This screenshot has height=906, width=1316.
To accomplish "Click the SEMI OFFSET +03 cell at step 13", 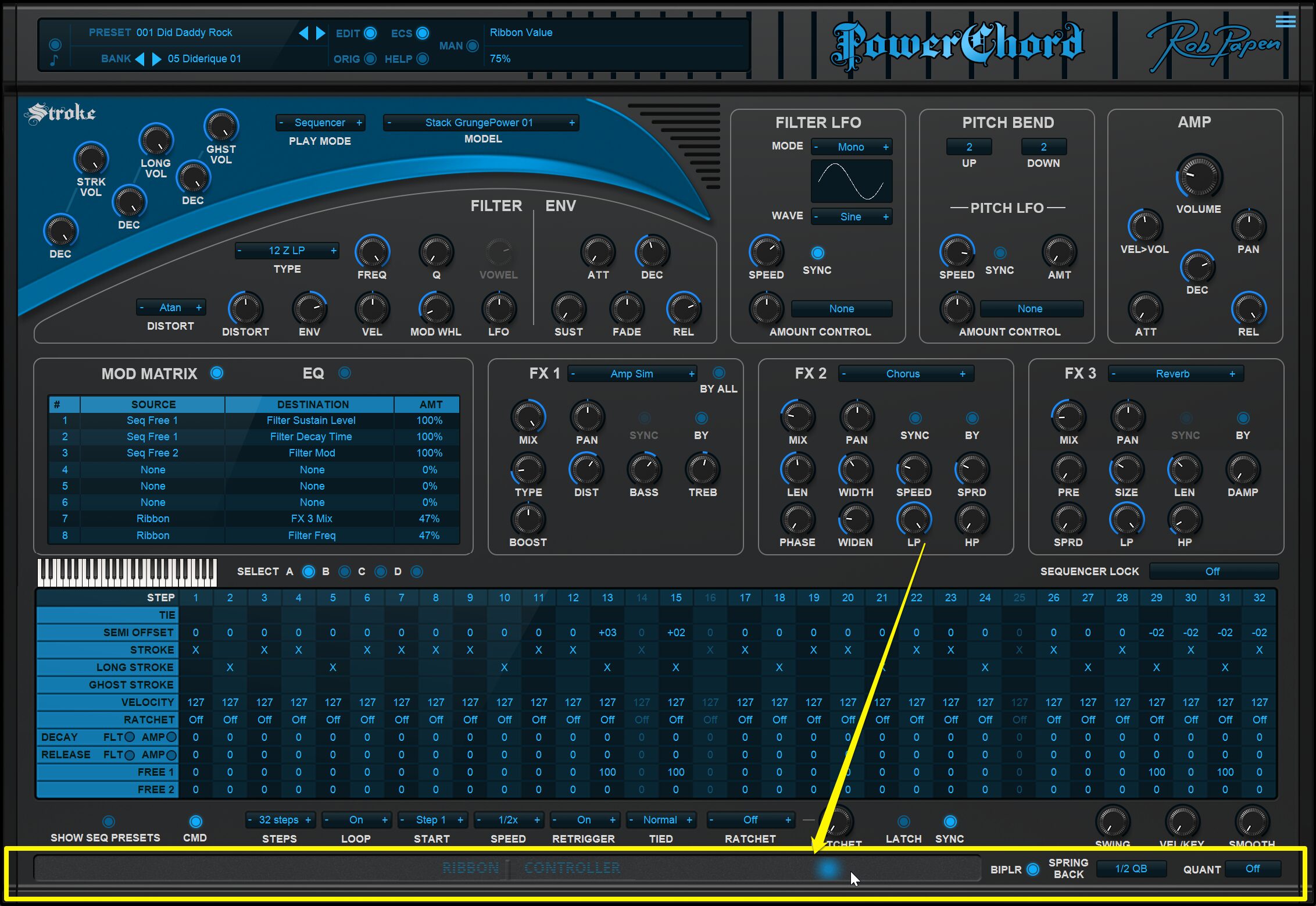I will 607,633.
